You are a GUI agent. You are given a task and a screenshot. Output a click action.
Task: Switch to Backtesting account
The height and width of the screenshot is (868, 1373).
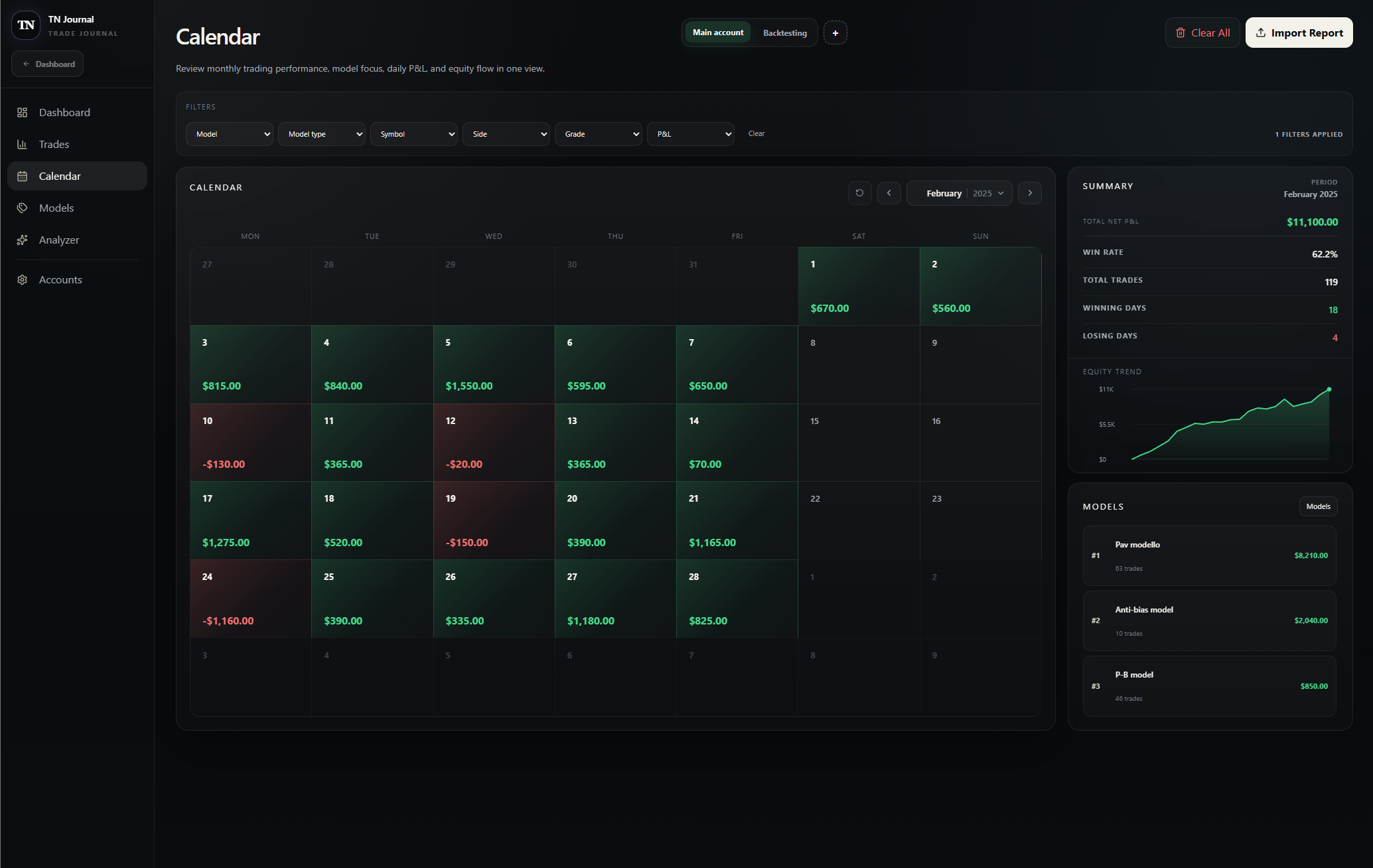784,33
